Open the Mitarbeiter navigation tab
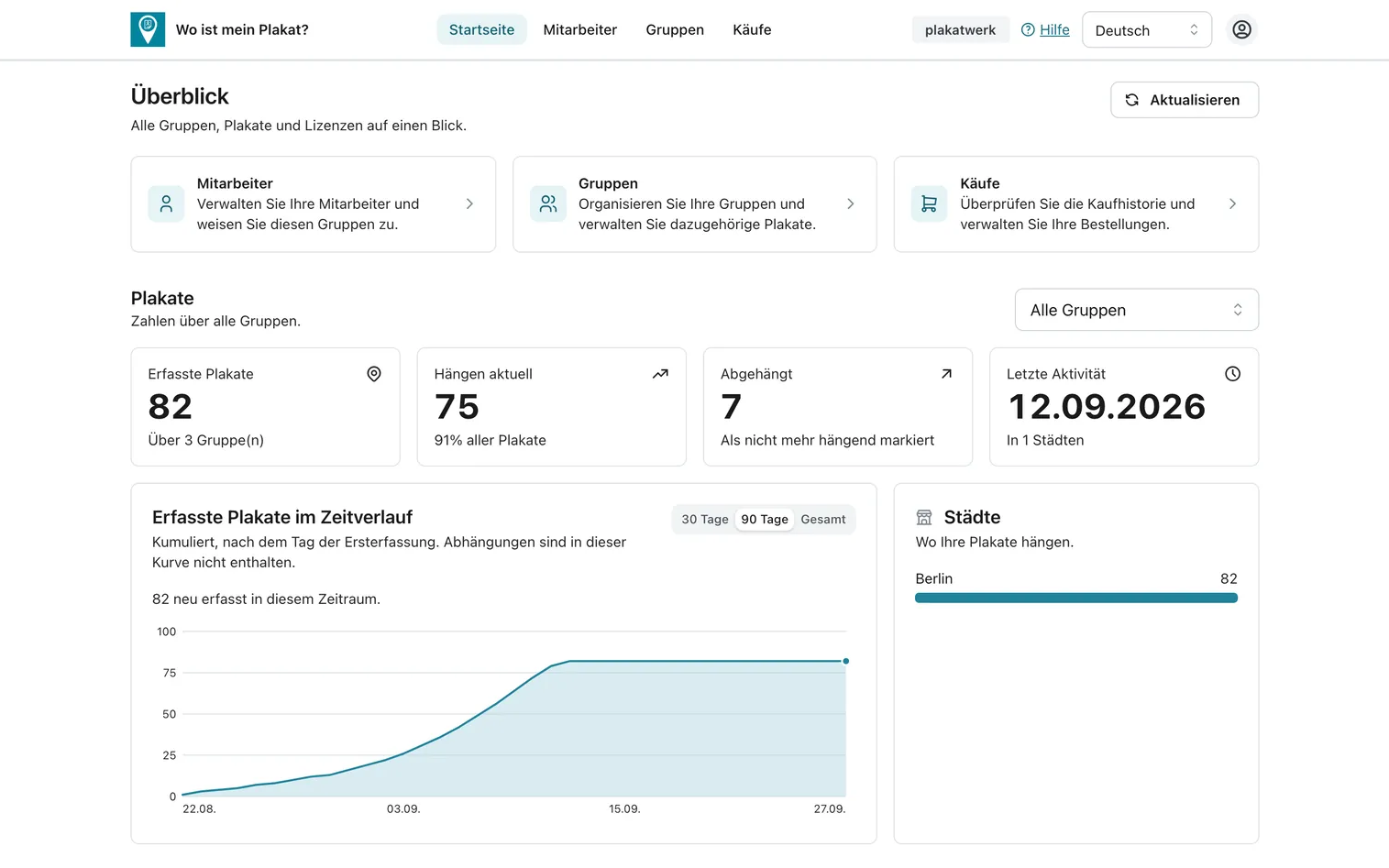The width and height of the screenshot is (1389, 868). click(x=580, y=29)
